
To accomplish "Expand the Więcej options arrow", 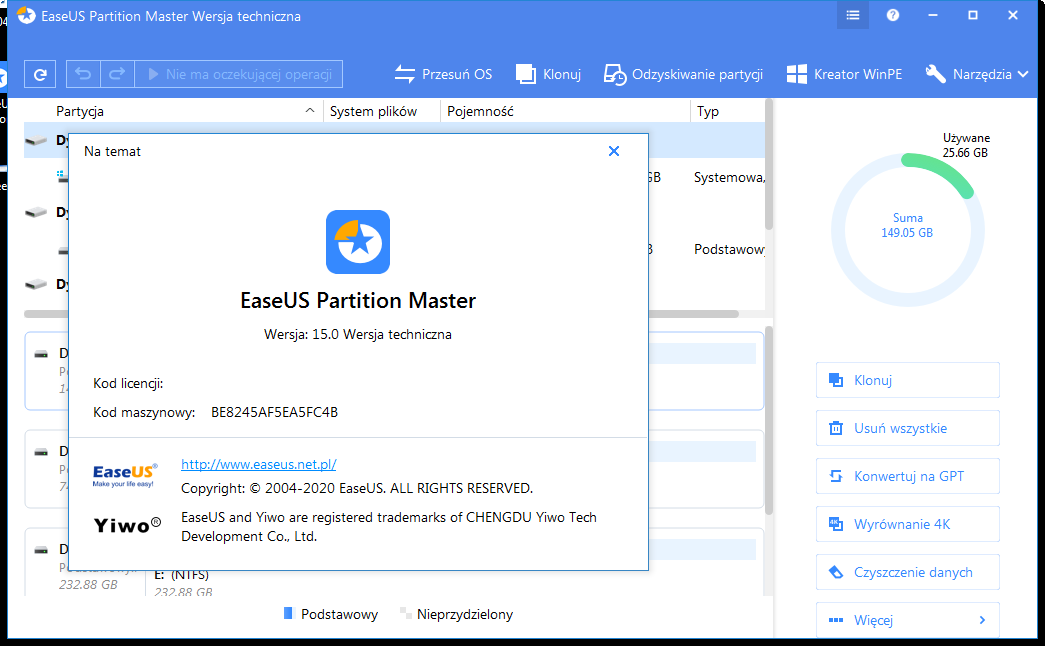I will [982, 620].
